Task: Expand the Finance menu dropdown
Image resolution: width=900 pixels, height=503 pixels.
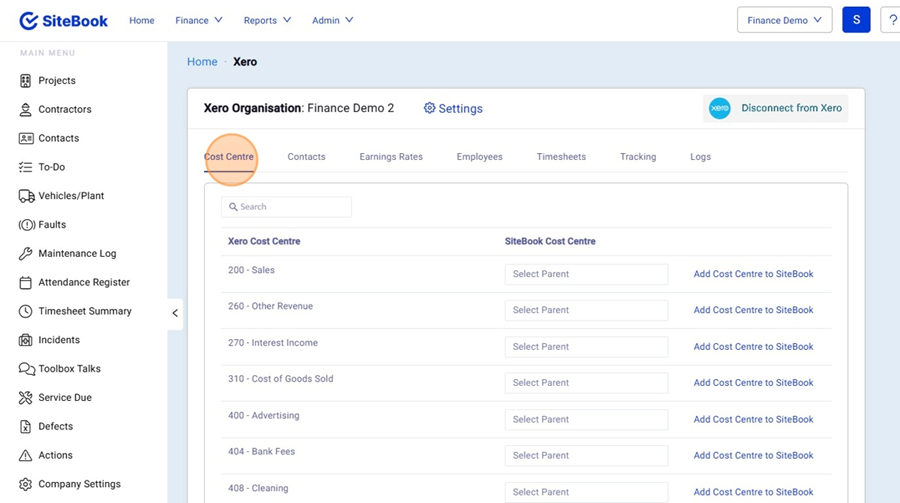Action: tap(198, 20)
